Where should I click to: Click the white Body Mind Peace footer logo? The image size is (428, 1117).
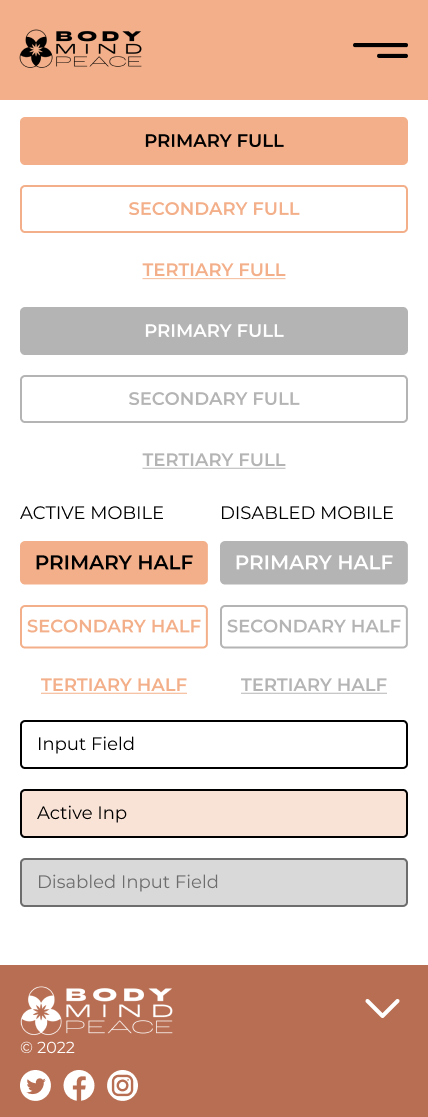point(96,1010)
